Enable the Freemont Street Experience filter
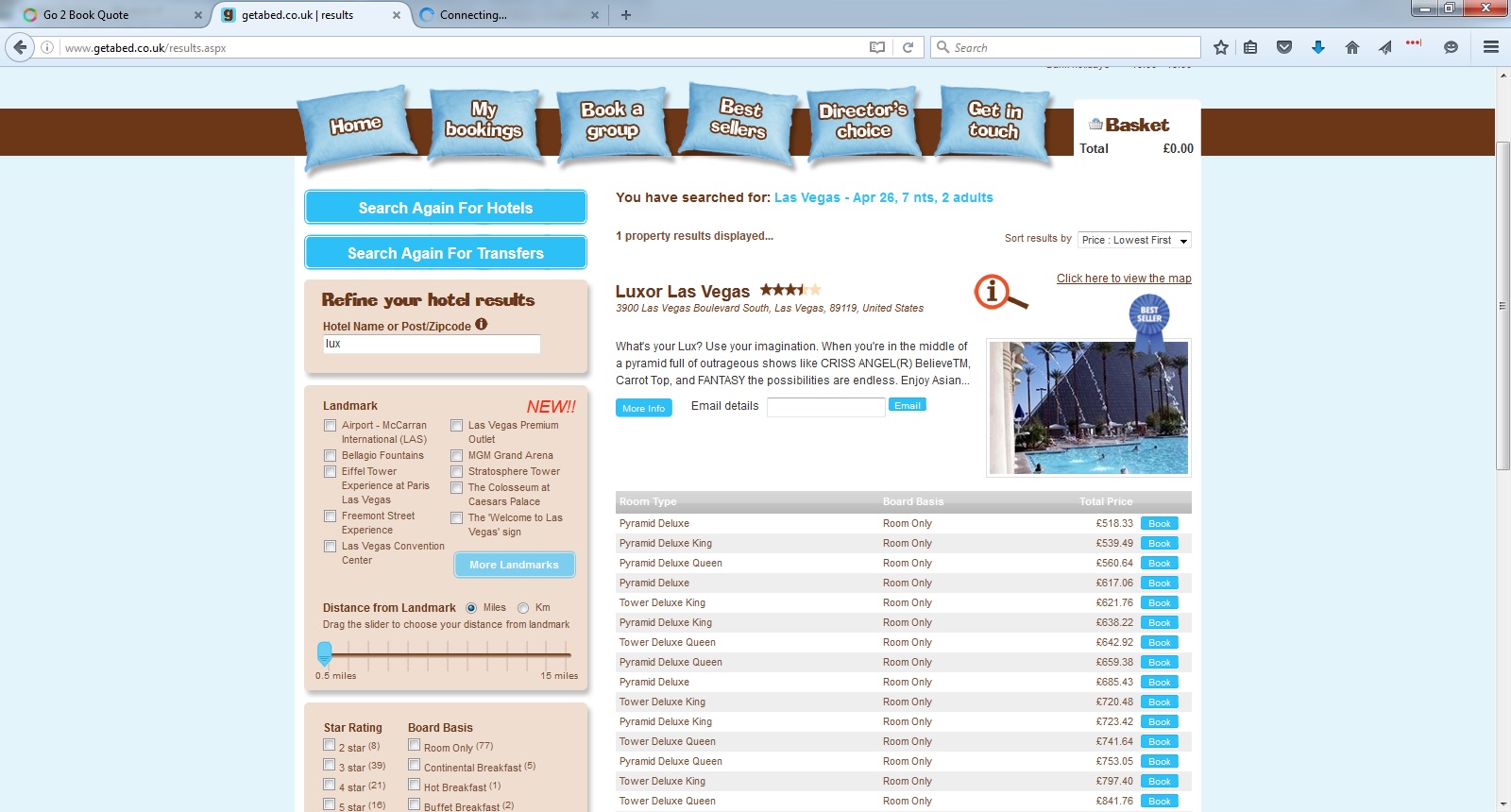 click(x=330, y=516)
